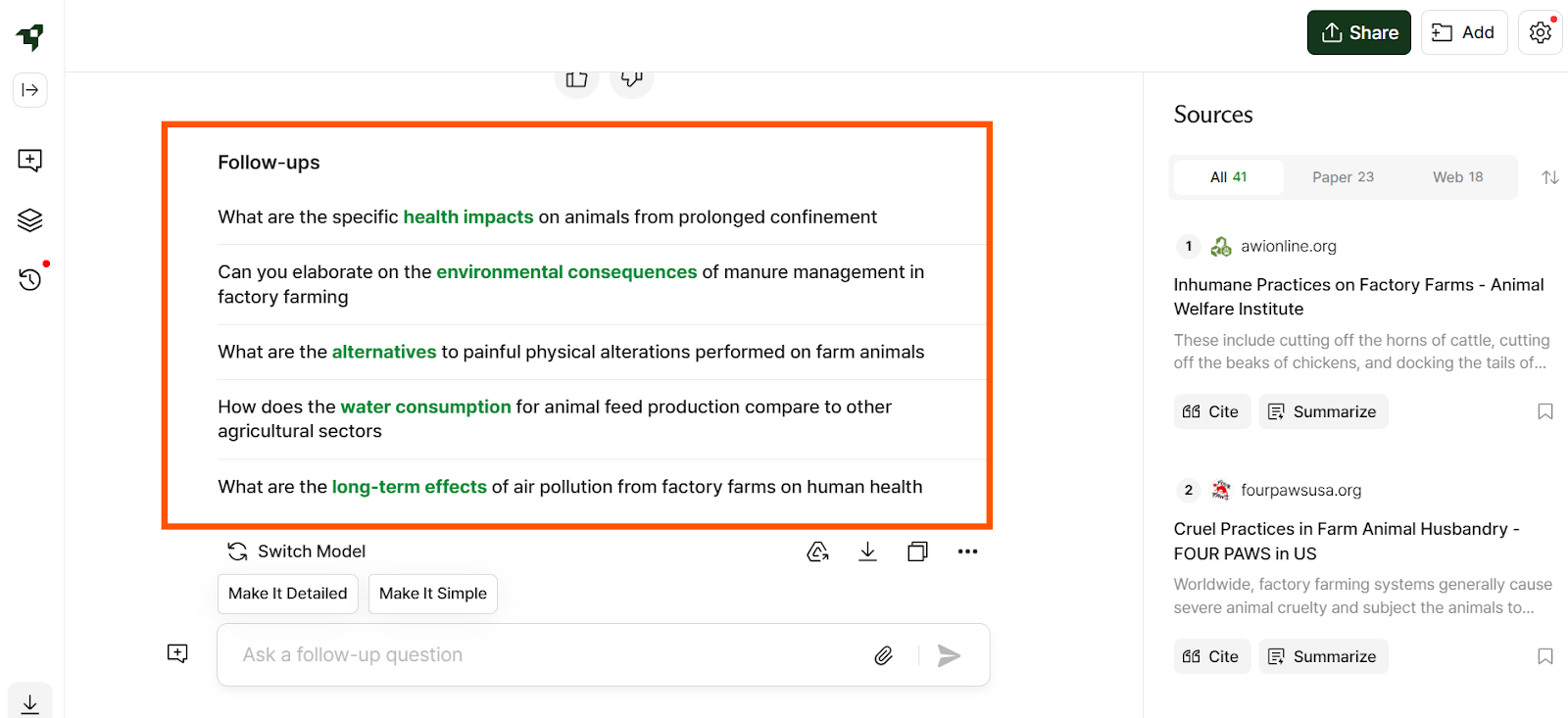
Task: Summarize the awionline.org source
Action: pos(1323,411)
